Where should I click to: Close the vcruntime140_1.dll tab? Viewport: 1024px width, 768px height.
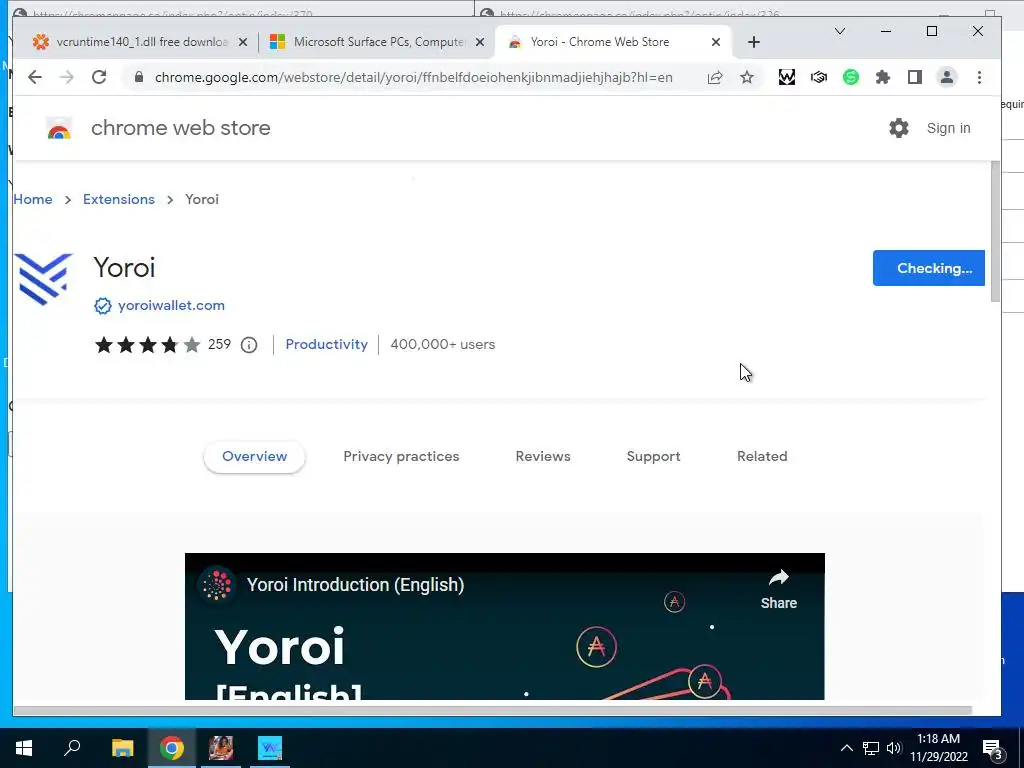[x=243, y=42]
